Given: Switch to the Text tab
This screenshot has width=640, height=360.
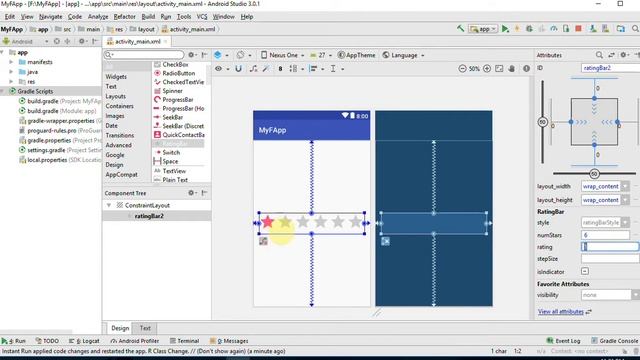Looking at the screenshot, I should [x=145, y=328].
